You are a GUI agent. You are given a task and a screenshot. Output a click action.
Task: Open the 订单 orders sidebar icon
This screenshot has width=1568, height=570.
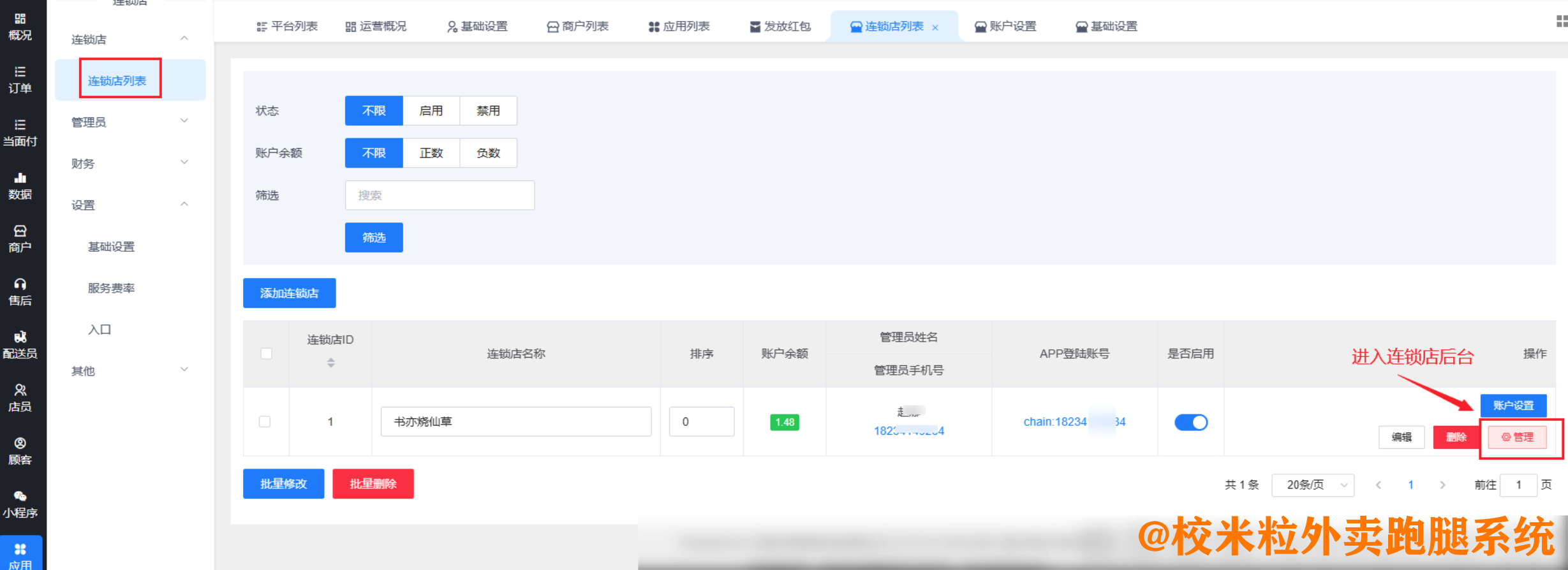point(20,80)
